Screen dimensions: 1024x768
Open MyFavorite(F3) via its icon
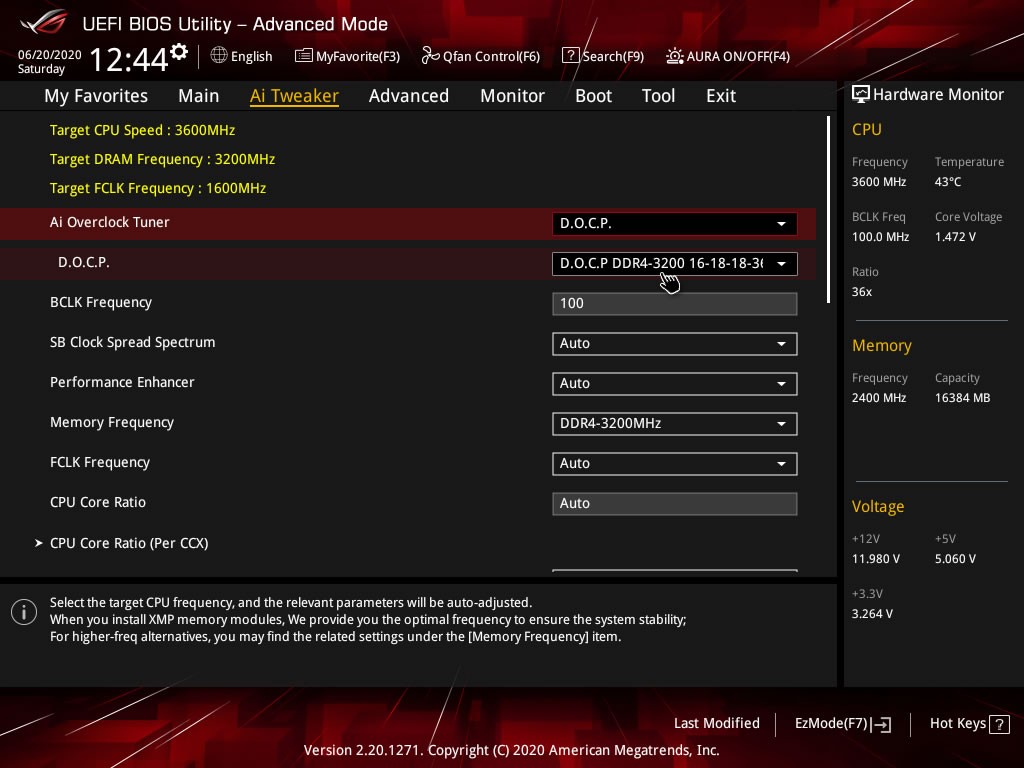click(x=304, y=56)
